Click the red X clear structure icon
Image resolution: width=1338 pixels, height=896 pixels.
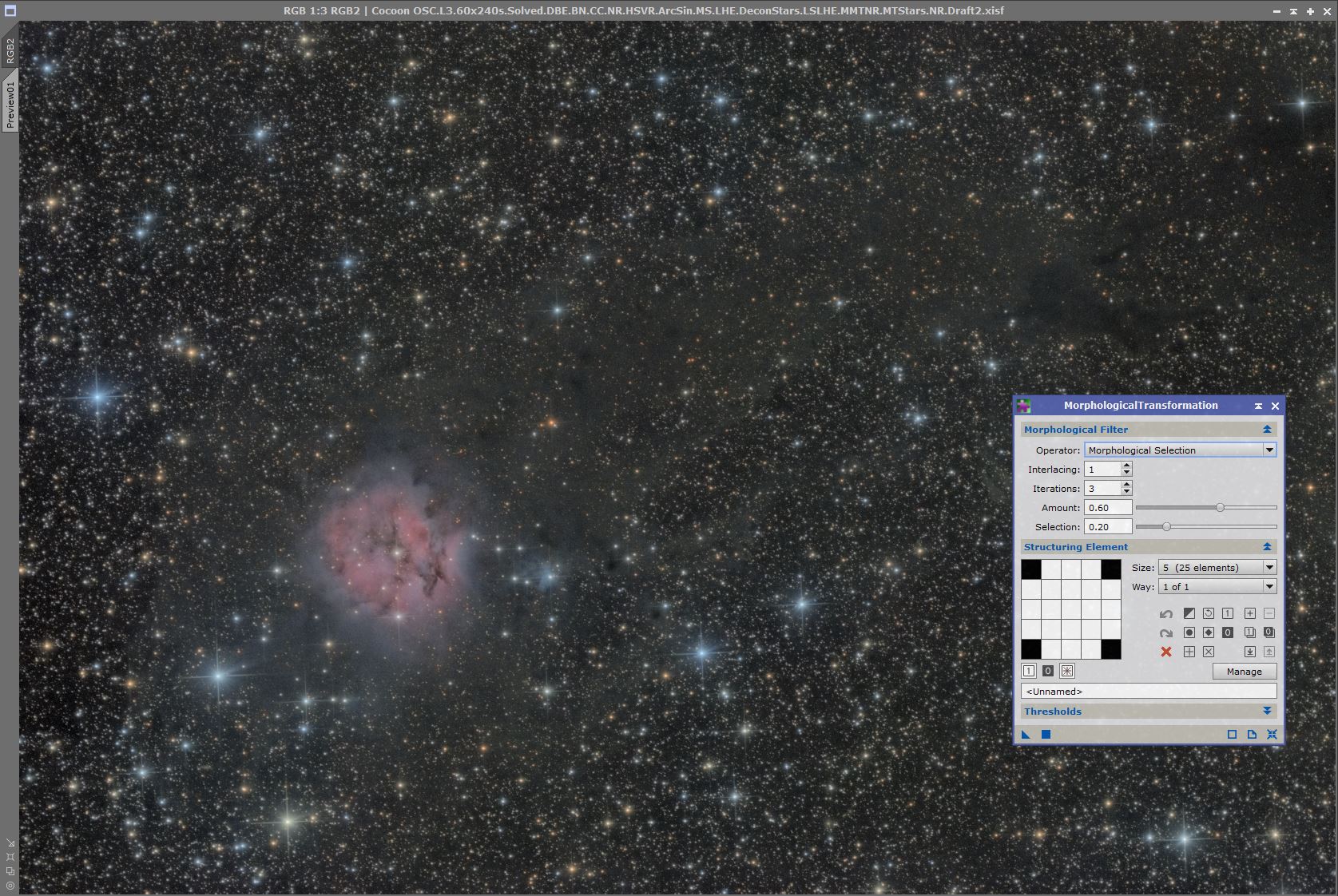1166,652
